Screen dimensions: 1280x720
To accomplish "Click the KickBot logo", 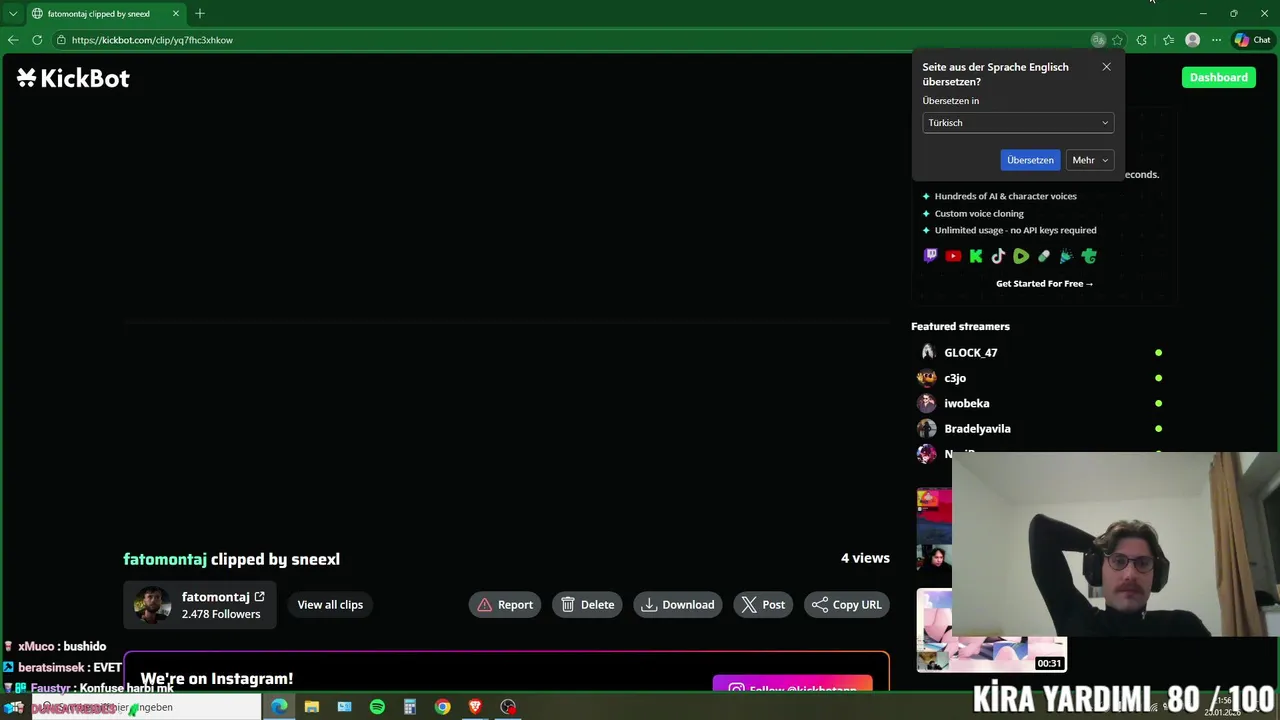I will pyautogui.click(x=73, y=78).
